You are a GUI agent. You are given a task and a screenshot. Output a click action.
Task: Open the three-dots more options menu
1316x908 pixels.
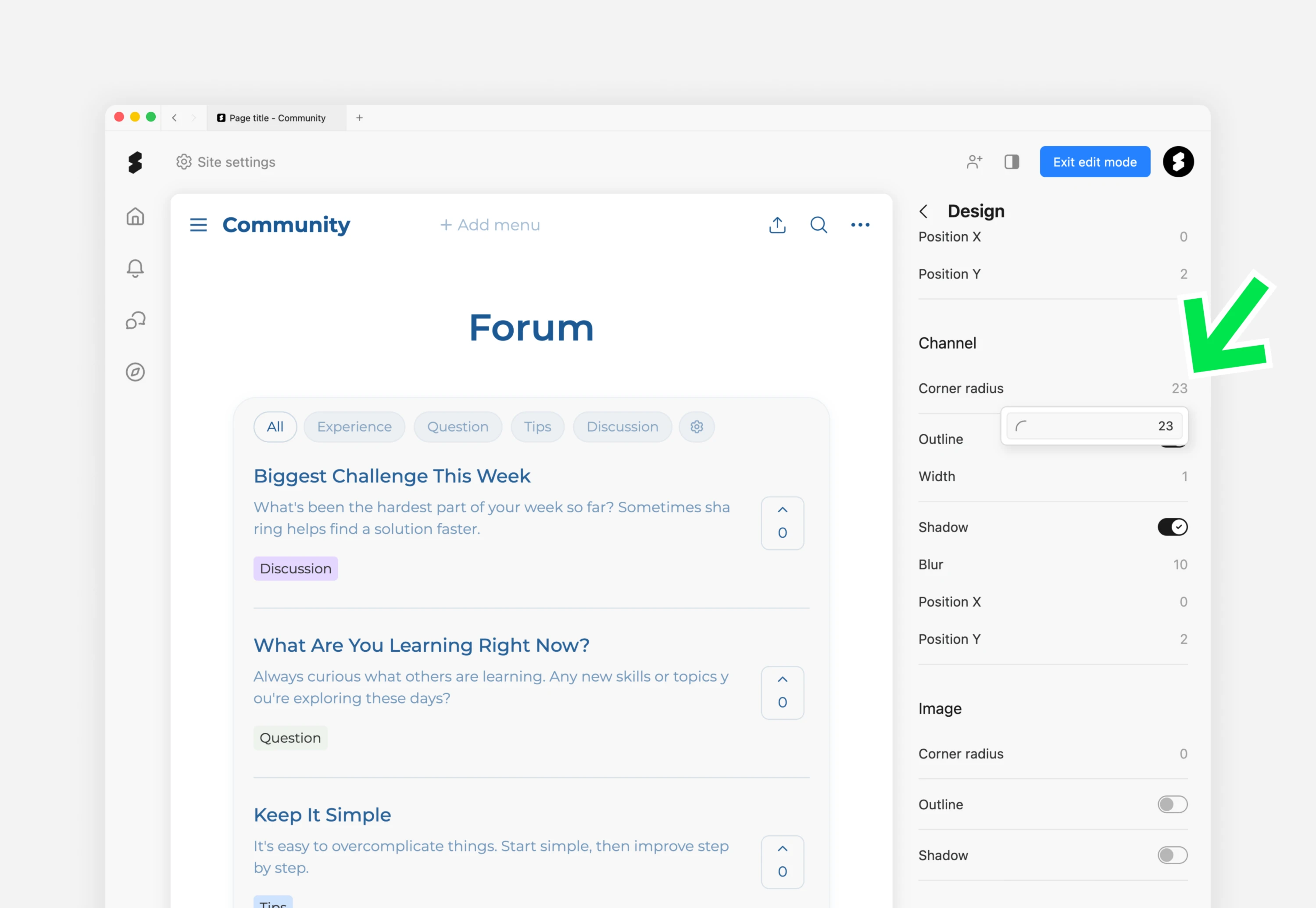(860, 225)
